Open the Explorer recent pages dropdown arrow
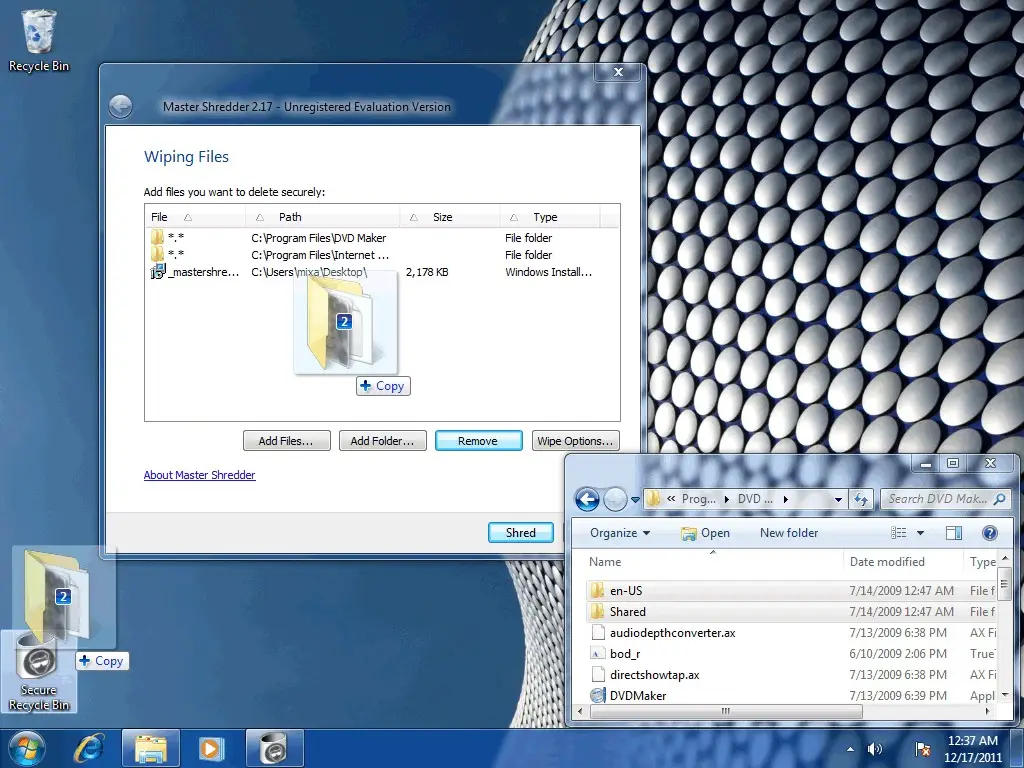 click(635, 499)
